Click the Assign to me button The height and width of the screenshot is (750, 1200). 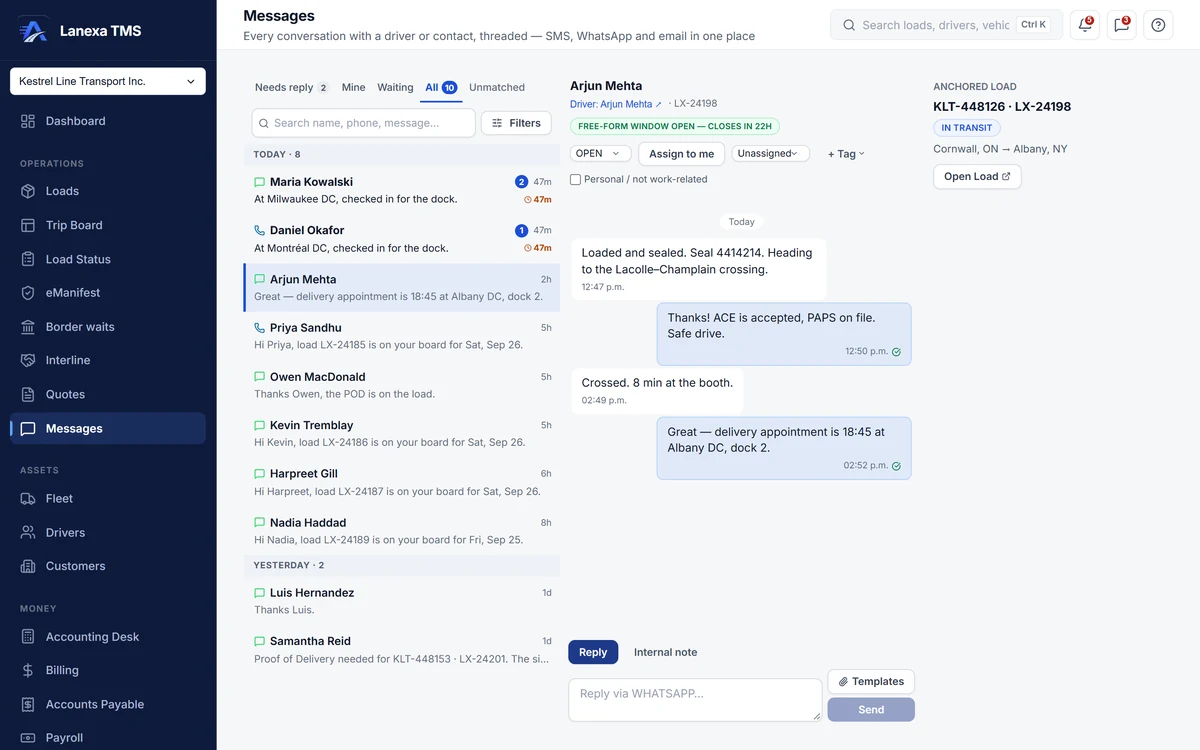(x=681, y=154)
